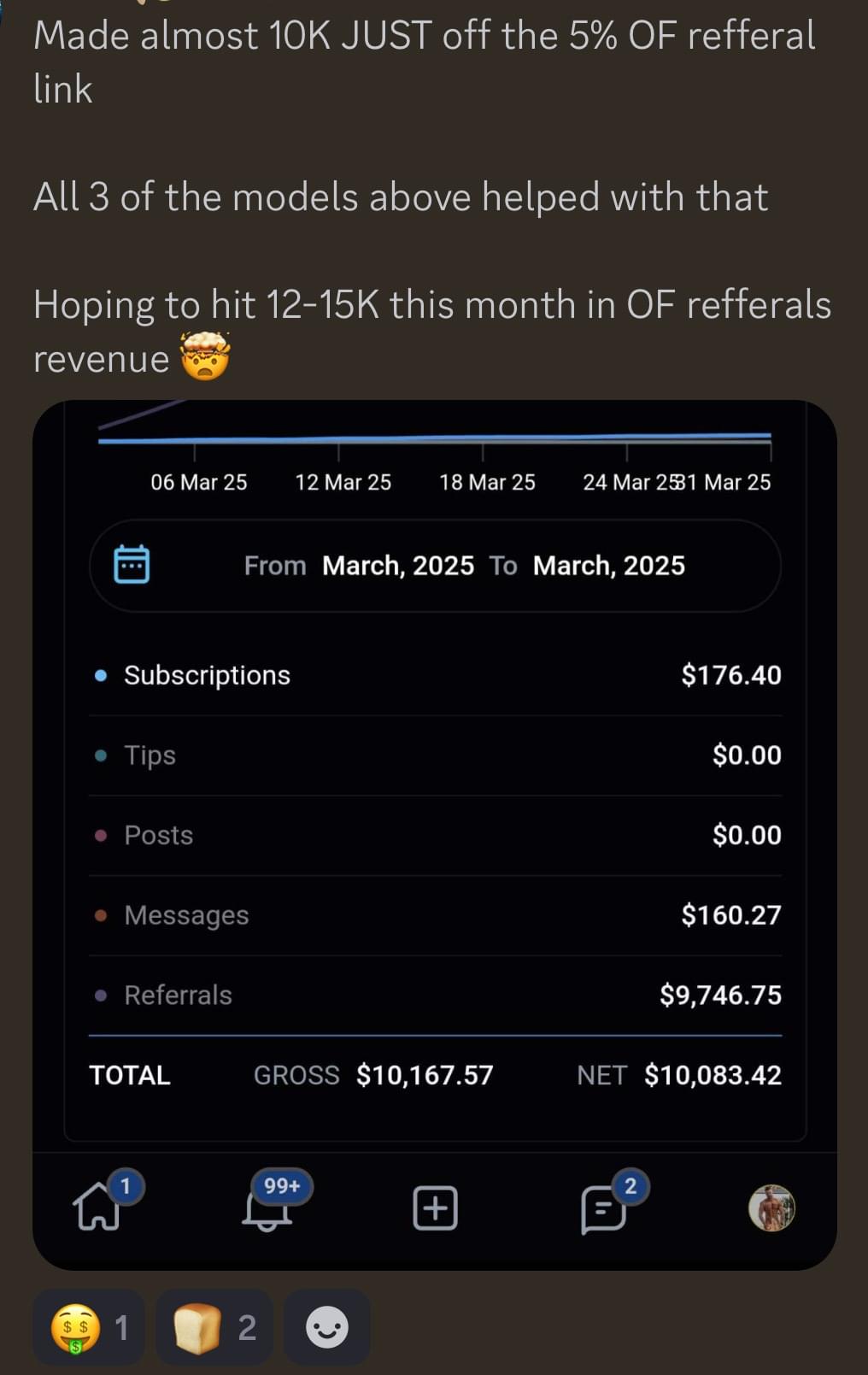Image resolution: width=868 pixels, height=1375 pixels.
Task: Open the profile avatar in navigation bar
Action: coord(771,1208)
